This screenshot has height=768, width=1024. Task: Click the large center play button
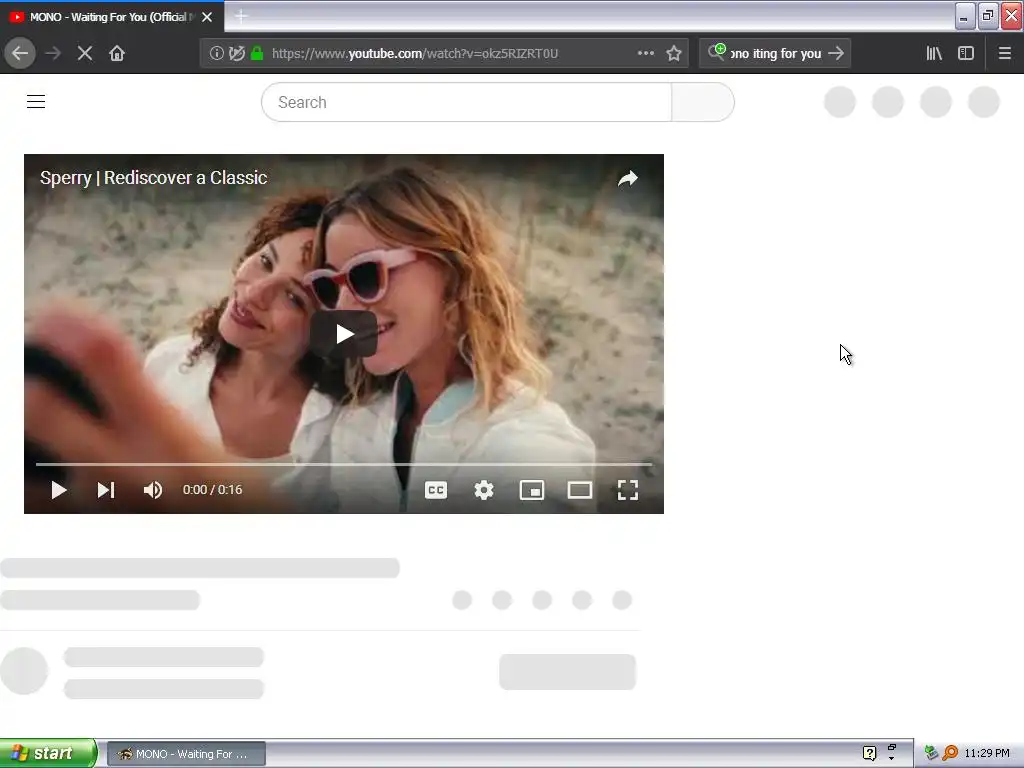(344, 334)
